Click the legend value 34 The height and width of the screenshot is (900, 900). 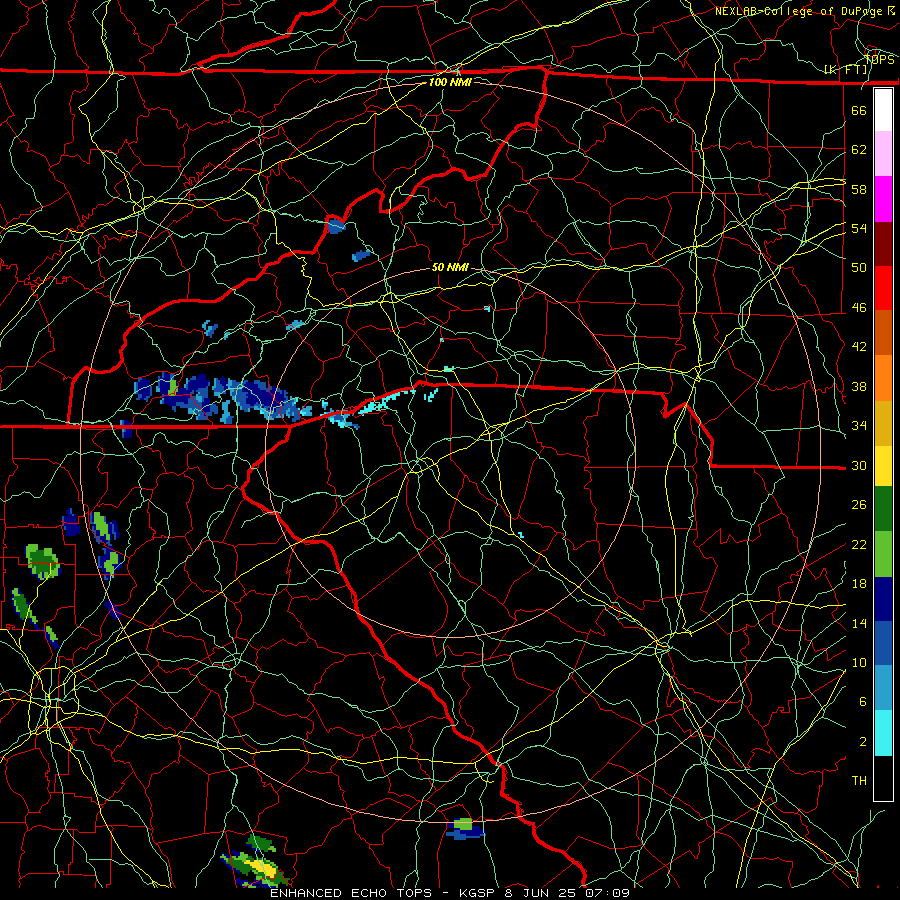click(859, 426)
